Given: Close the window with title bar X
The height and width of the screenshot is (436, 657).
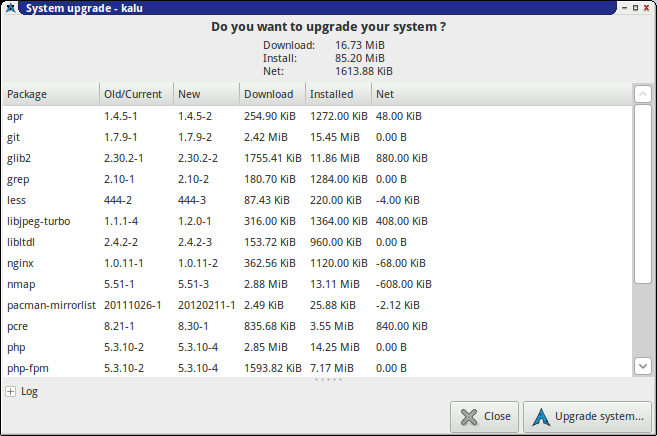Looking at the screenshot, I should coord(647,8).
